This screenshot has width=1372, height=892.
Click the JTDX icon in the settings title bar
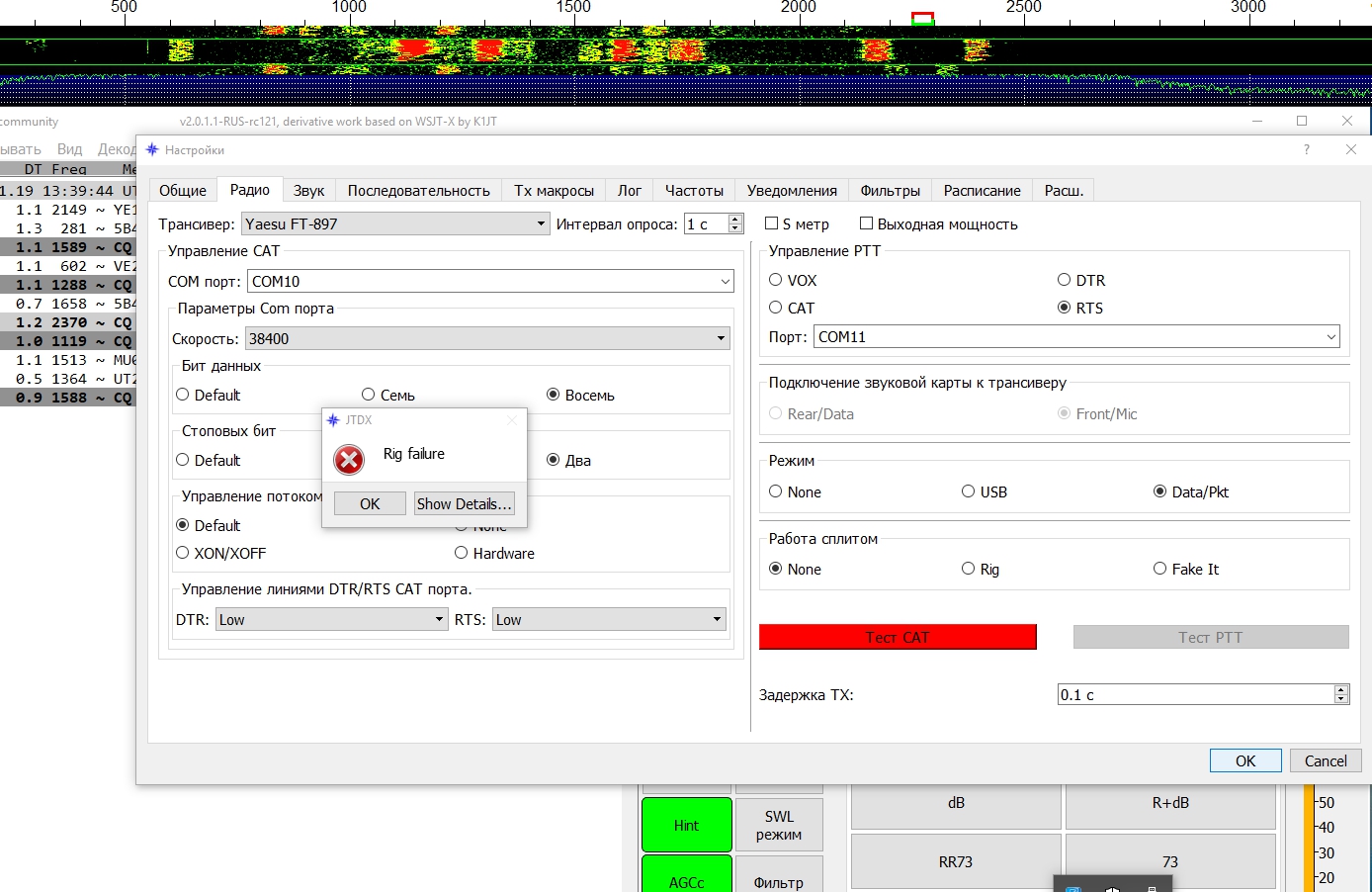point(152,149)
